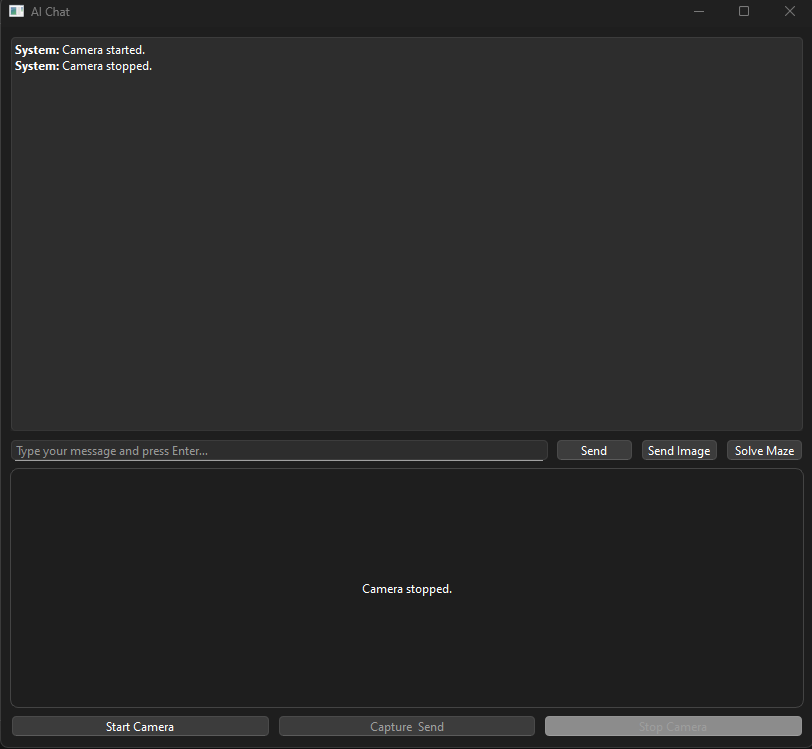Focus the "Type your message" input field
The width and height of the screenshot is (812, 749).
pos(279,451)
